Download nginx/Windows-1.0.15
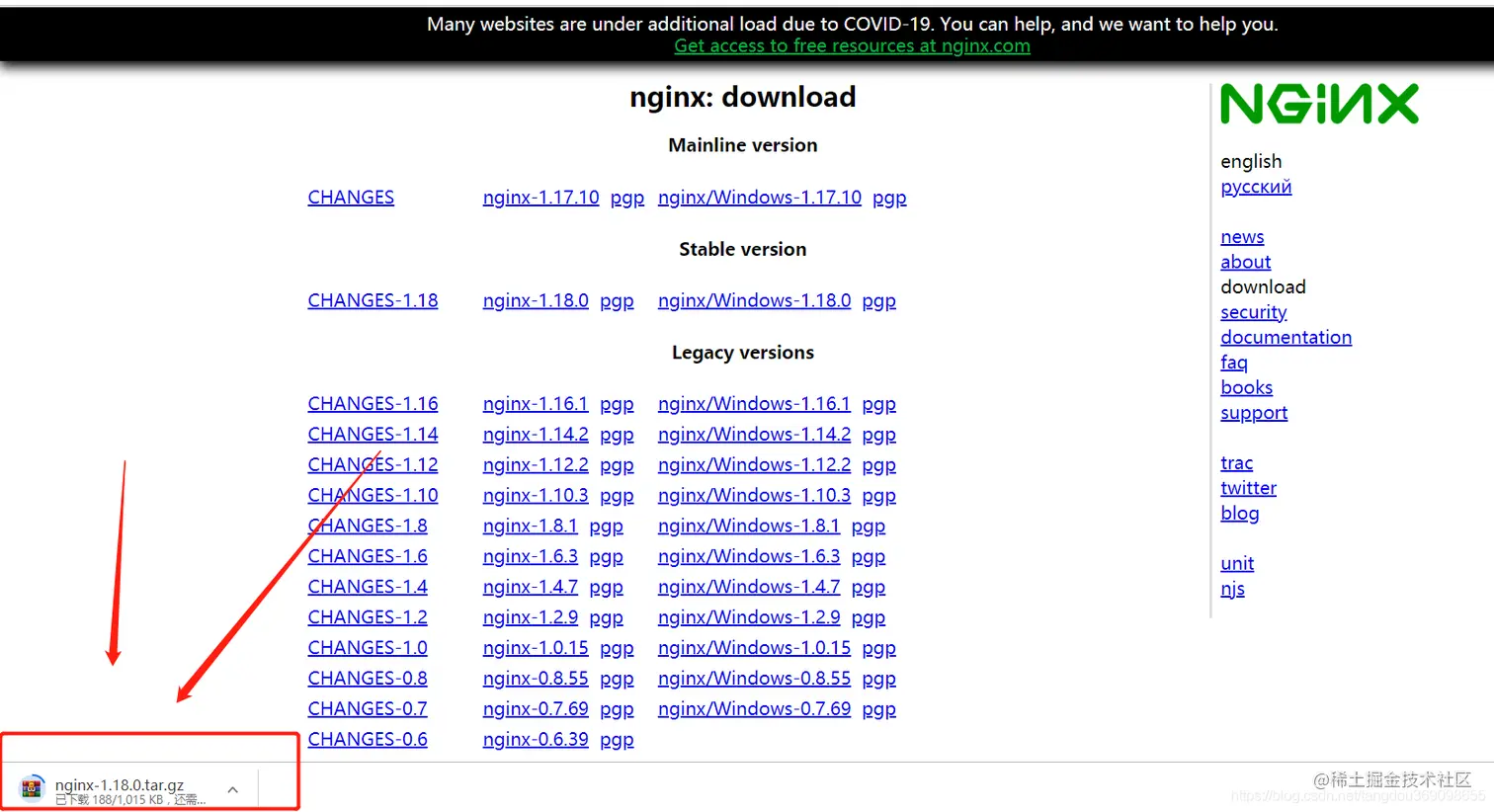This screenshot has height=812, width=1494. [754, 649]
